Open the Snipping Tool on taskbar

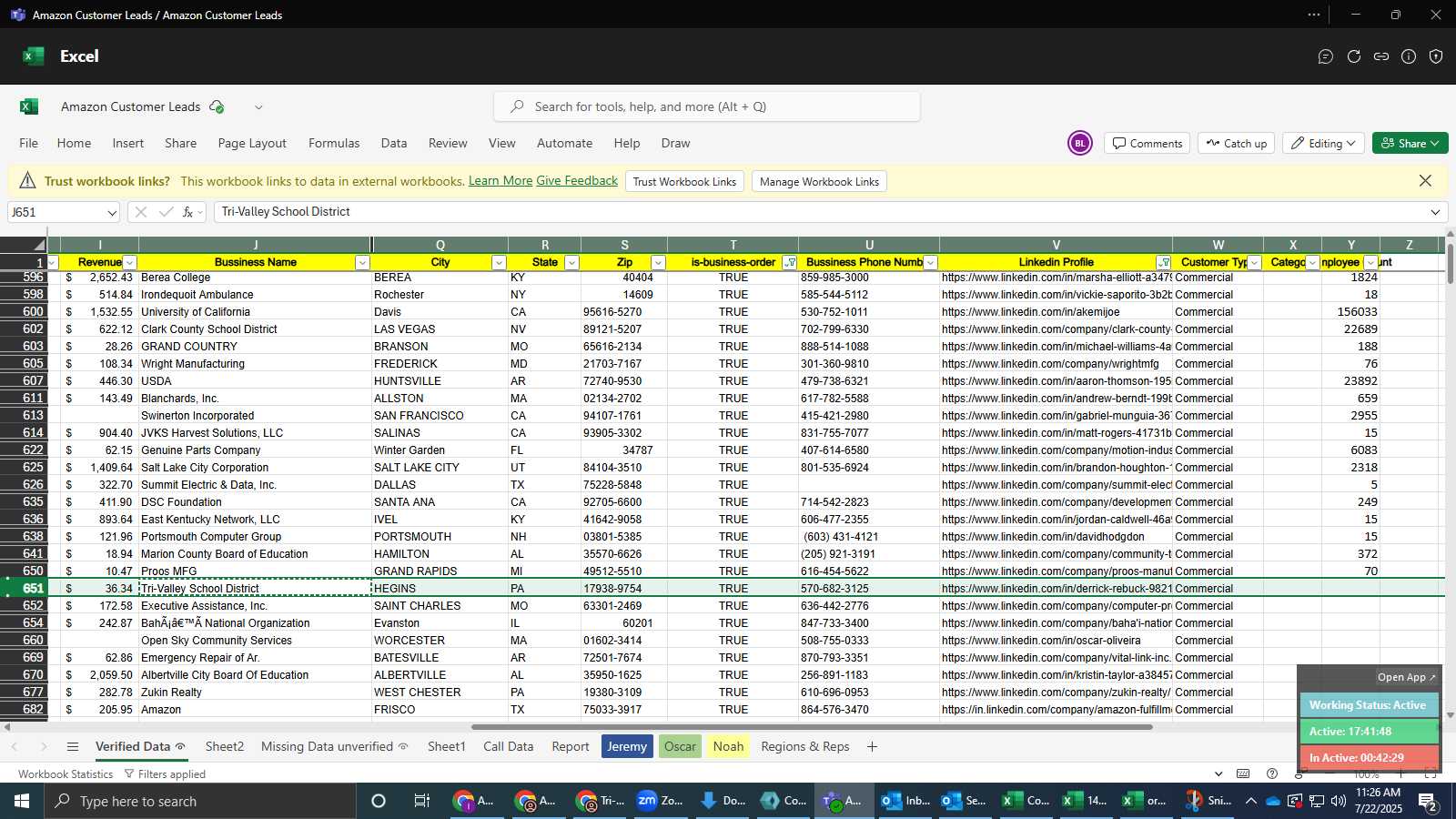click(x=1208, y=801)
